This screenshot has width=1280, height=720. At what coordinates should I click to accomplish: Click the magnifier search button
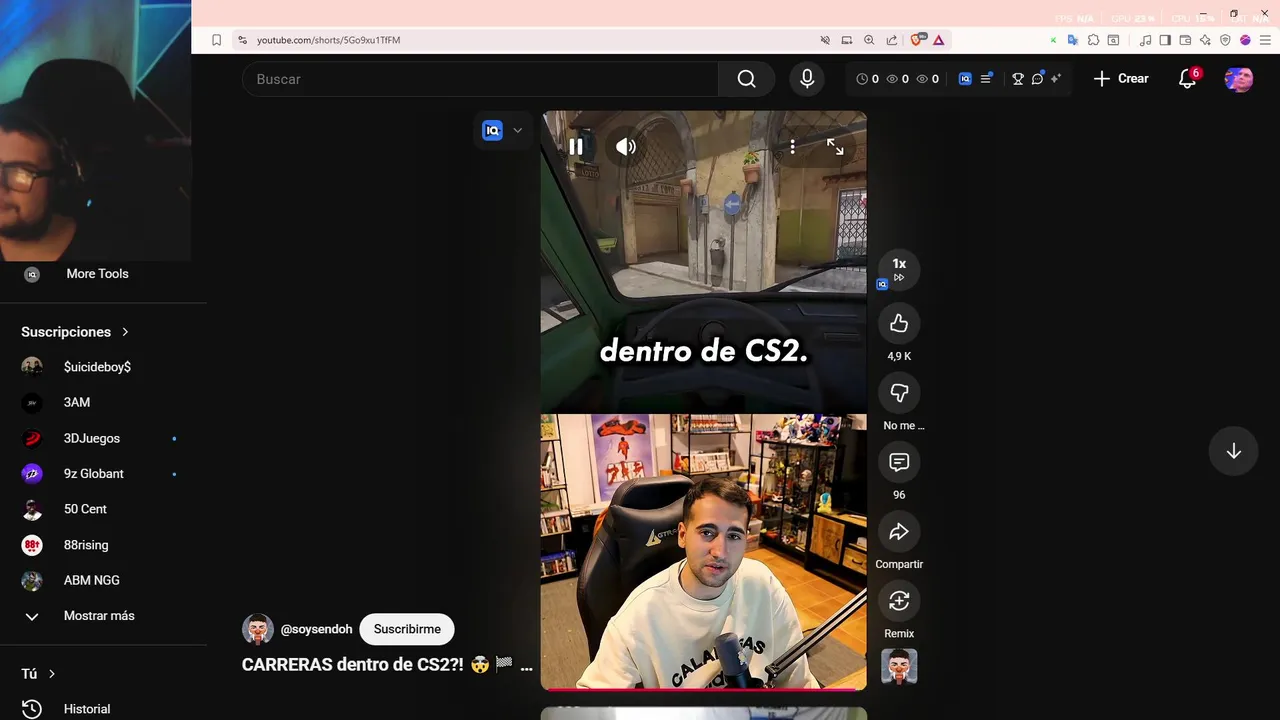click(746, 79)
